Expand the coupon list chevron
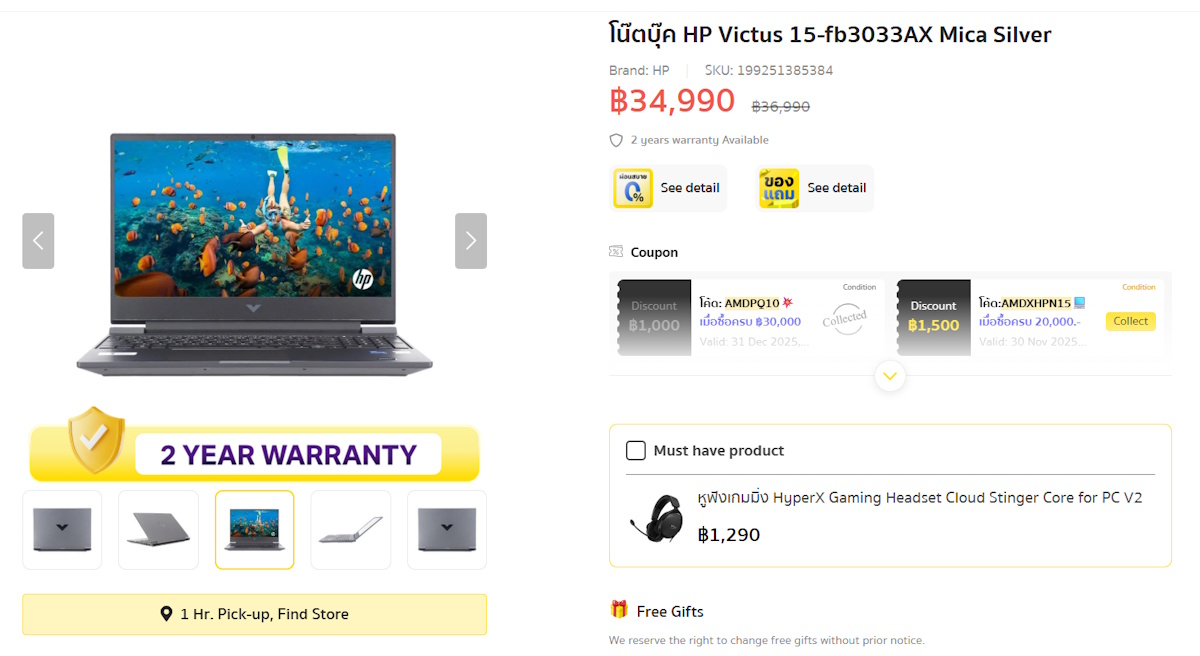The width and height of the screenshot is (1200, 656). (x=890, y=376)
